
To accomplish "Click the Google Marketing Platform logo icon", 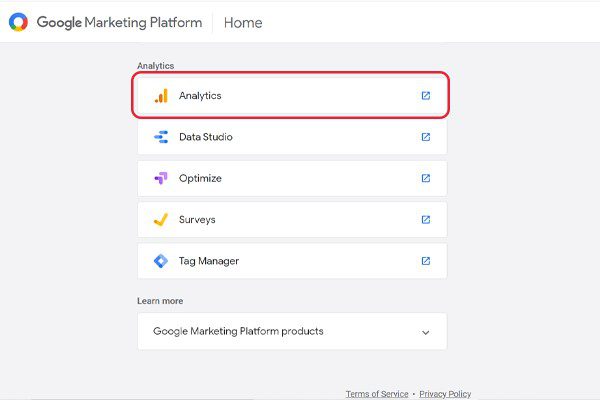I will click(18, 22).
